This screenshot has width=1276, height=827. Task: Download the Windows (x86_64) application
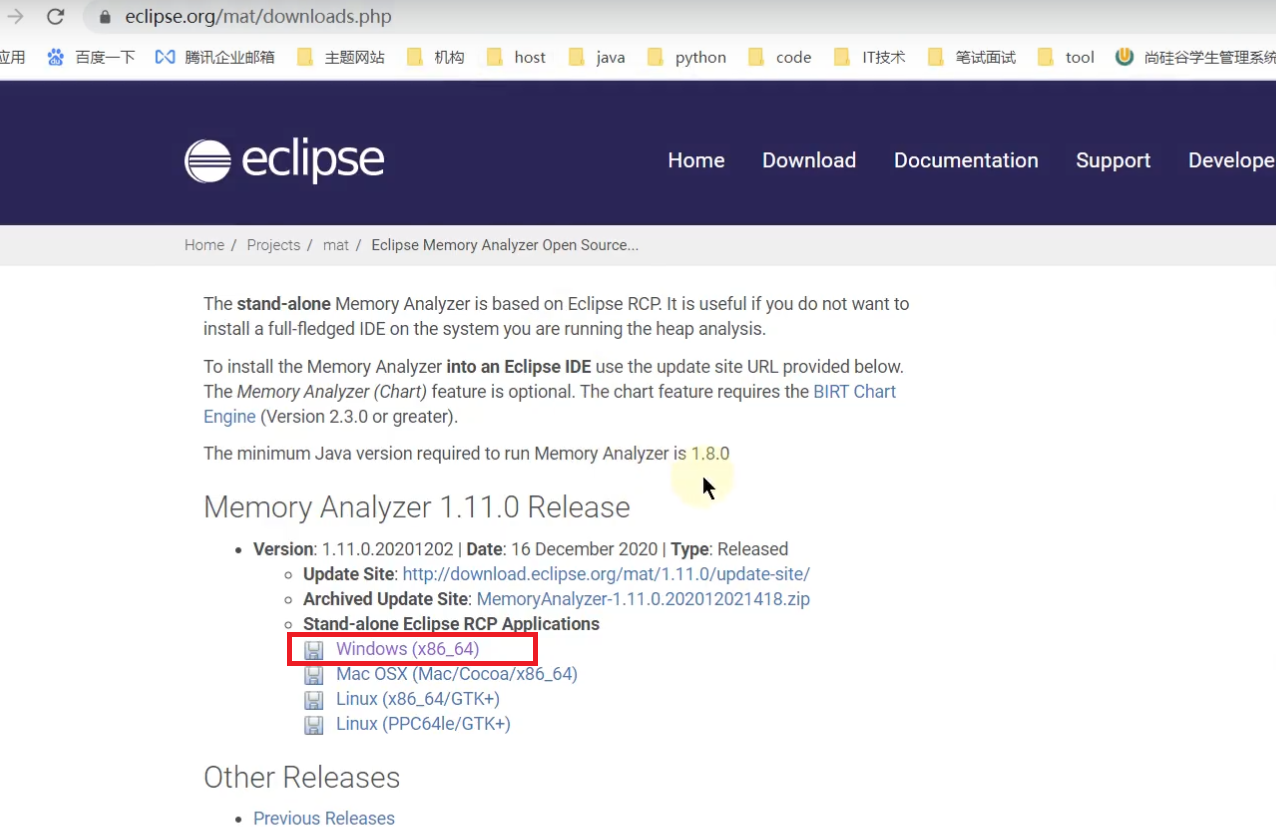[x=407, y=649]
